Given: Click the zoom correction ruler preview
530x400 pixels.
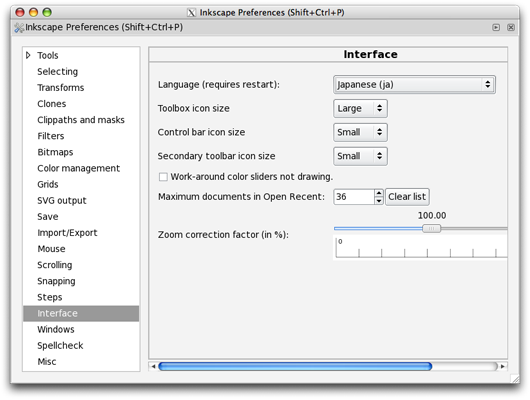Looking at the screenshot, I should point(420,248).
